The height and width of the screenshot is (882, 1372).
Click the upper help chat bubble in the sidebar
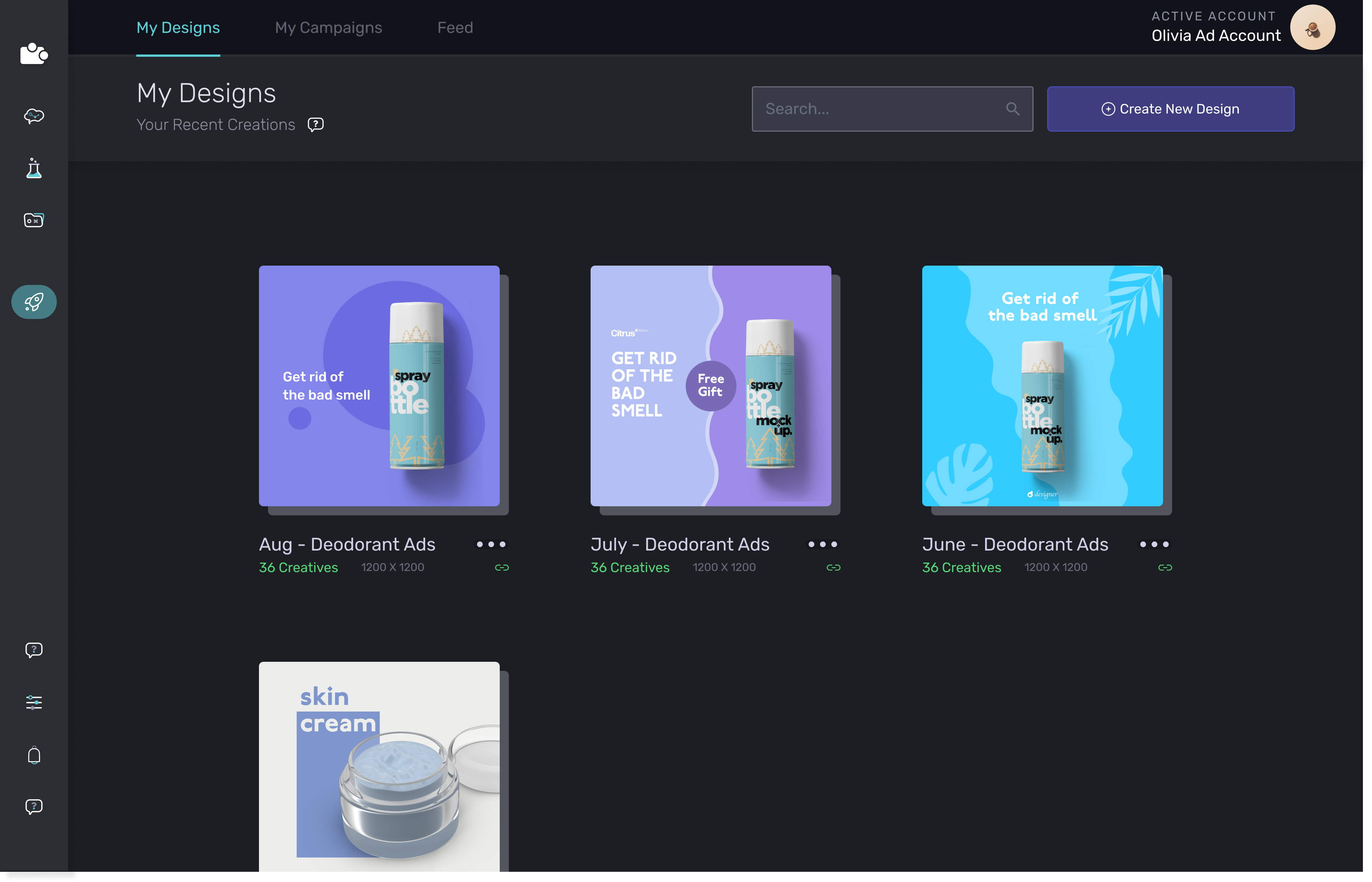point(34,650)
